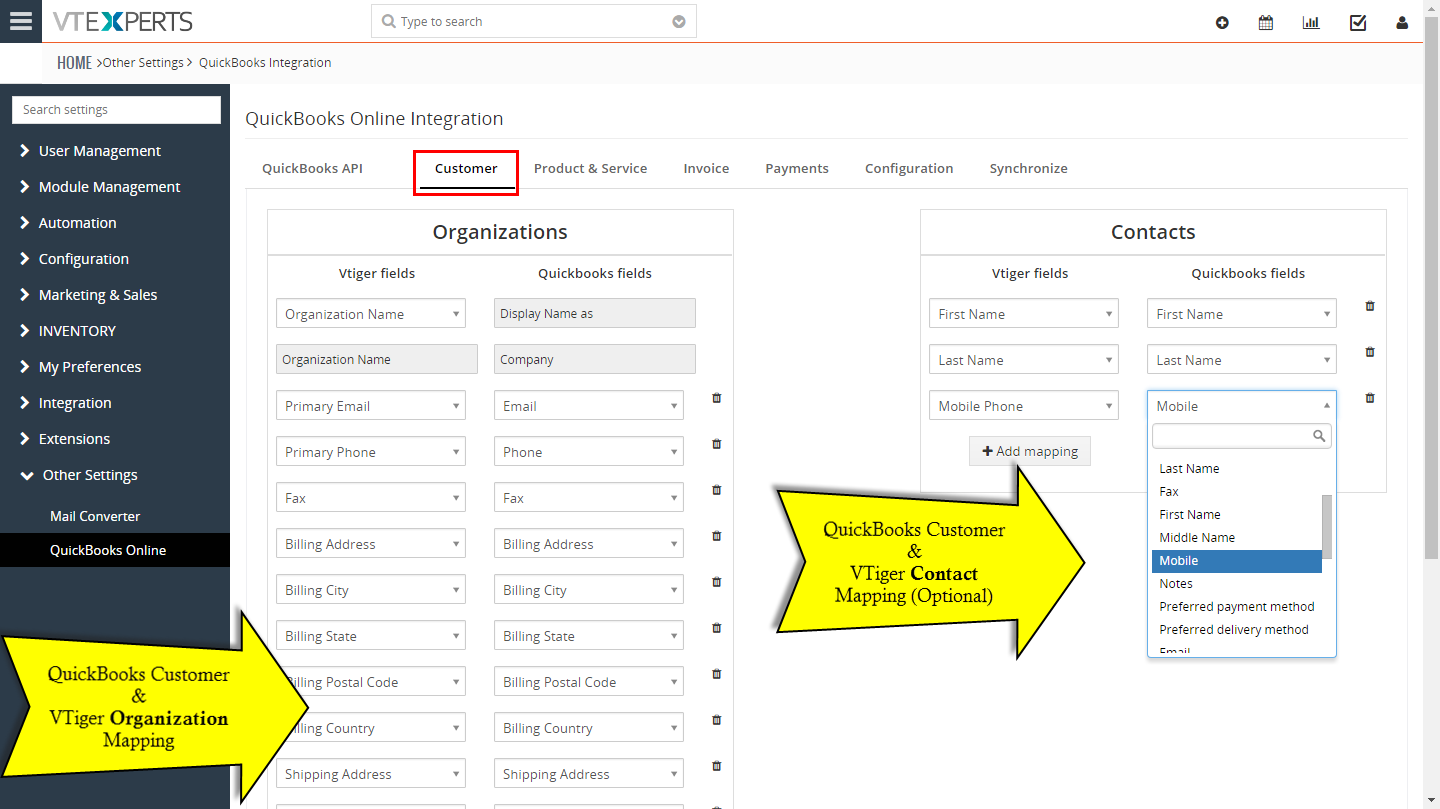Click the Add mapping button
The image size is (1440, 809).
point(1030,451)
